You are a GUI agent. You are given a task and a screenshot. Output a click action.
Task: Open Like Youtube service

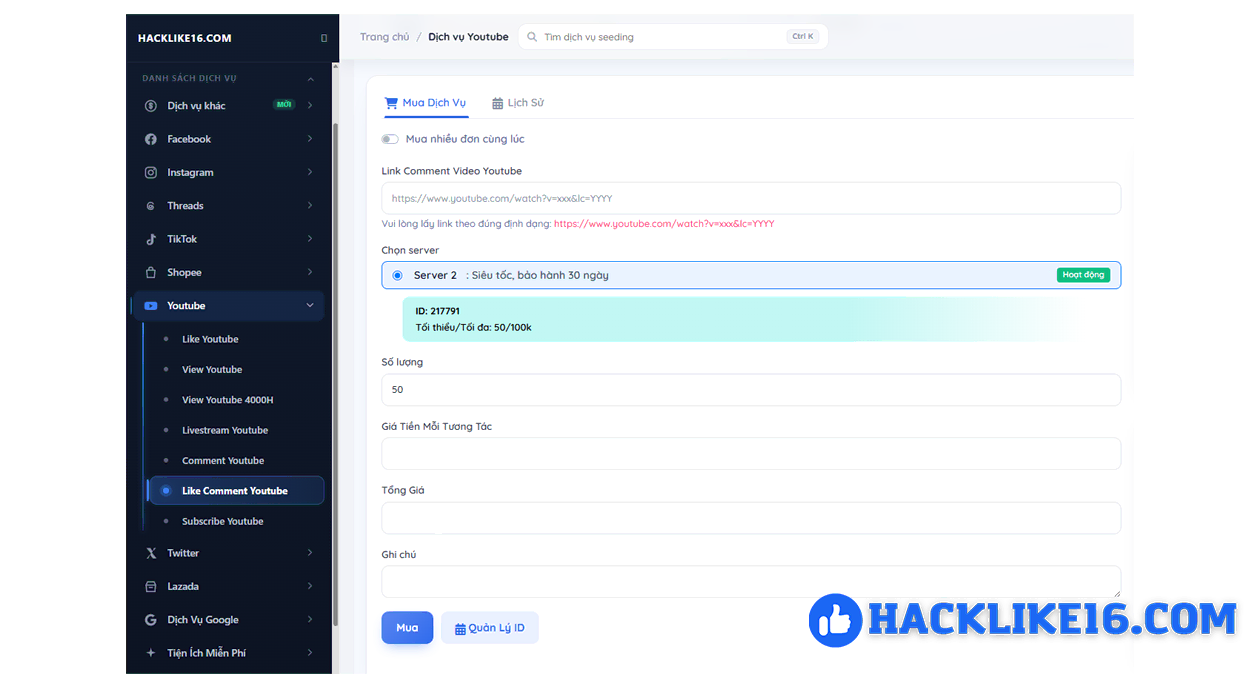[x=210, y=339]
